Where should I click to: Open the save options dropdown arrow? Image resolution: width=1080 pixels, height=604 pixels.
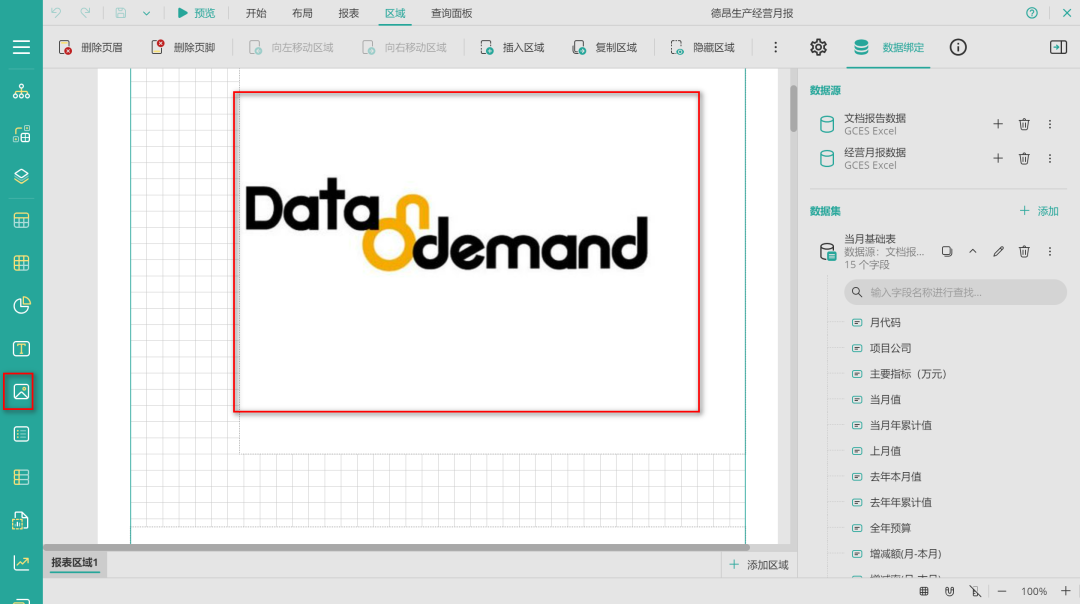click(x=146, y=13)
